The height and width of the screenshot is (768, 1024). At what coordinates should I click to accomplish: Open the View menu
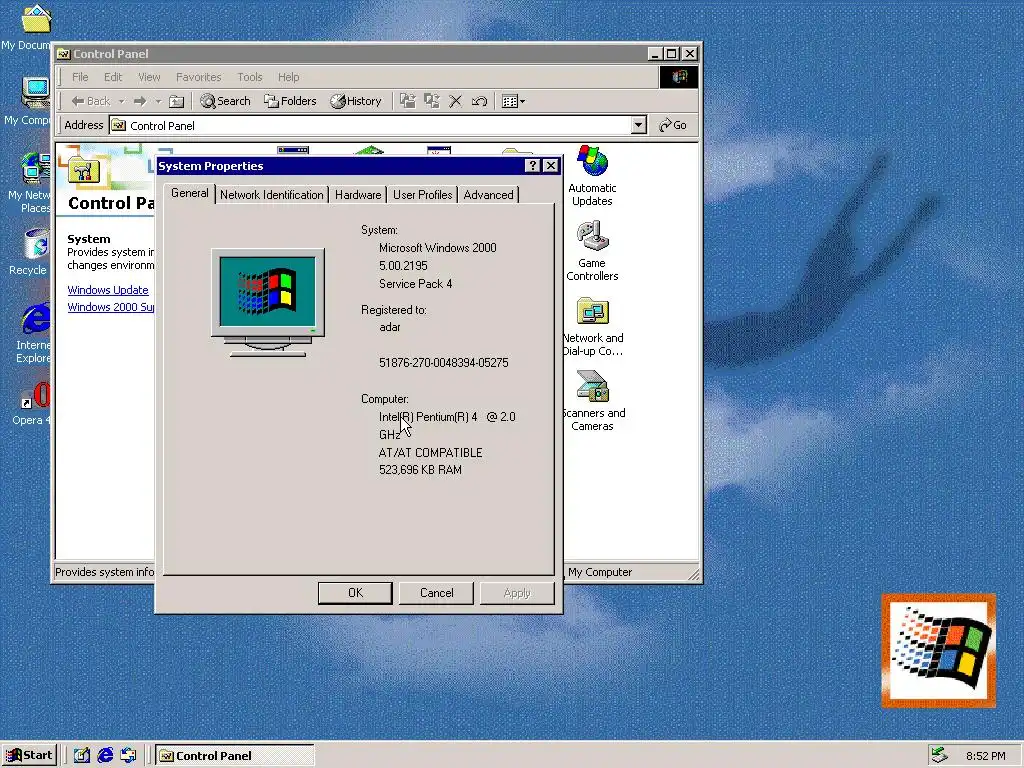pos(149,77)
